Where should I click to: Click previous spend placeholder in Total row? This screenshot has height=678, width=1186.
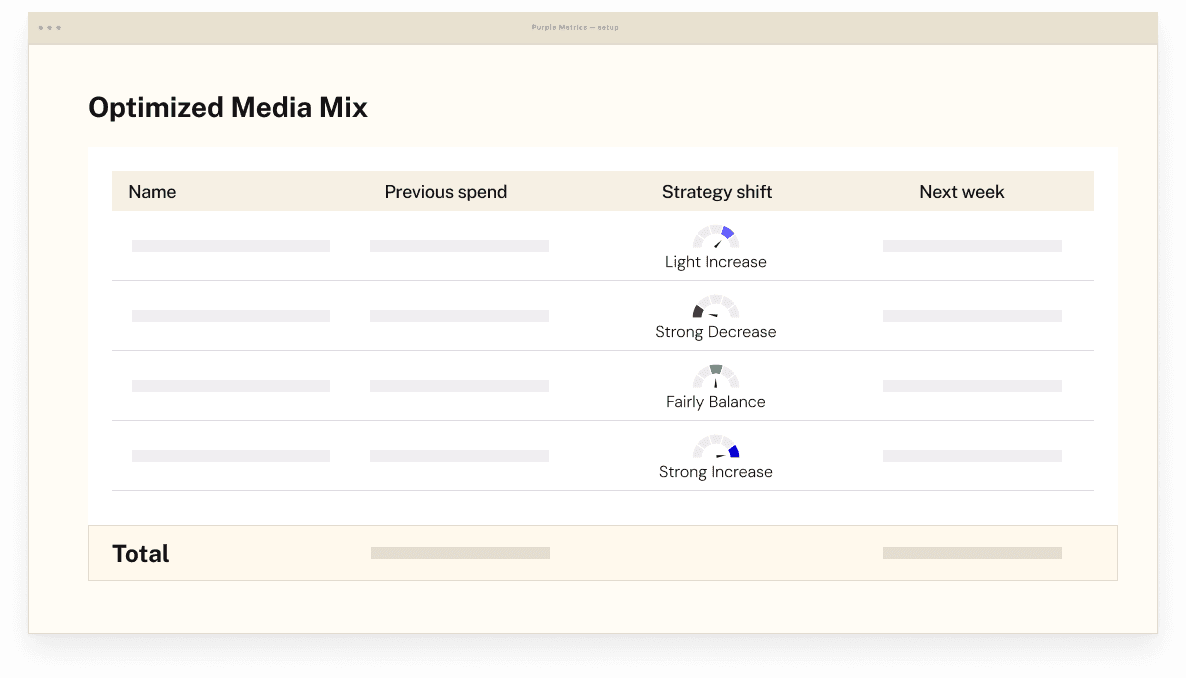click(x=460, y=553)
